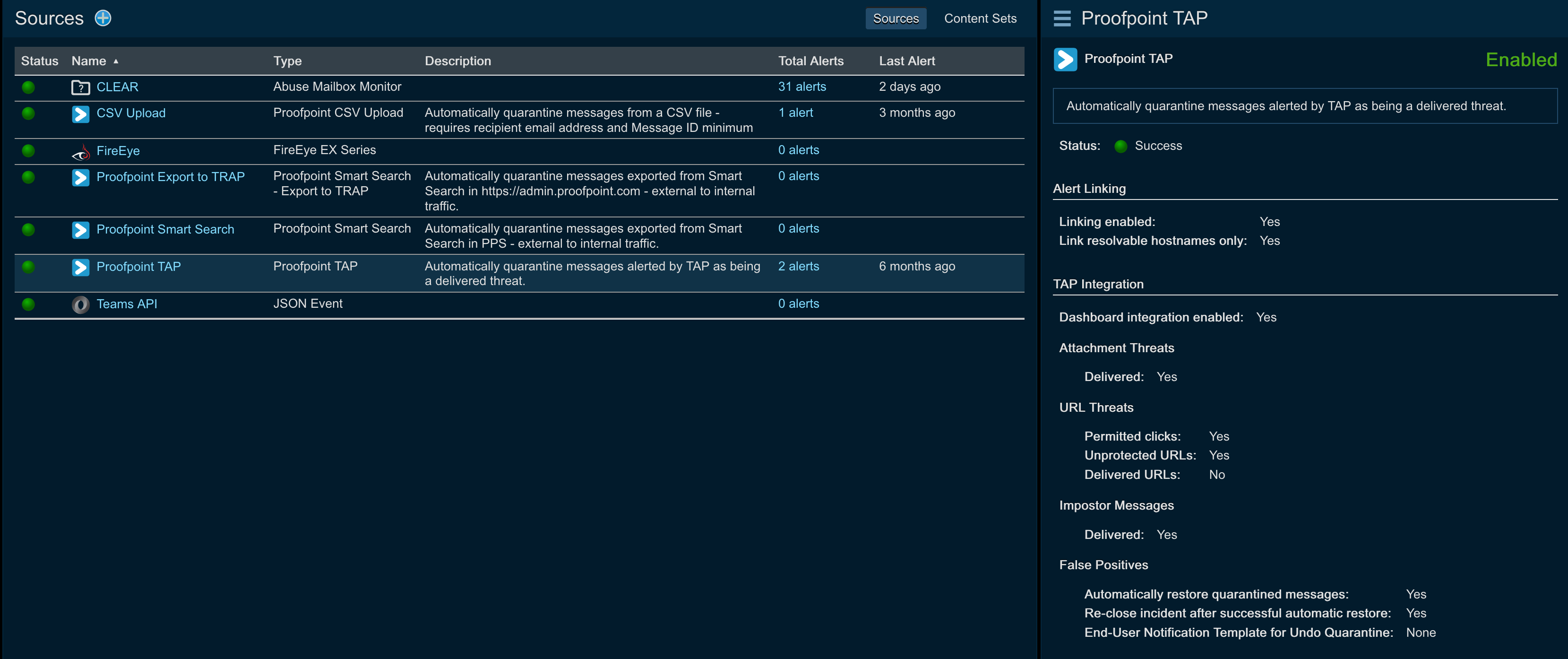Click the Total Alerts column header
Viewport: 1568px width, 659px height.
click(x=810, y=61)
